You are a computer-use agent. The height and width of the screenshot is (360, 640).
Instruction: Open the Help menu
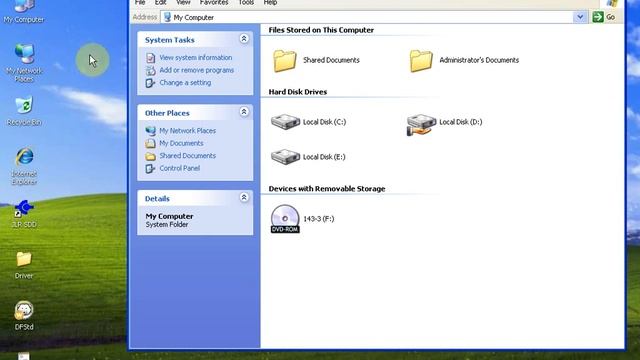270,2
